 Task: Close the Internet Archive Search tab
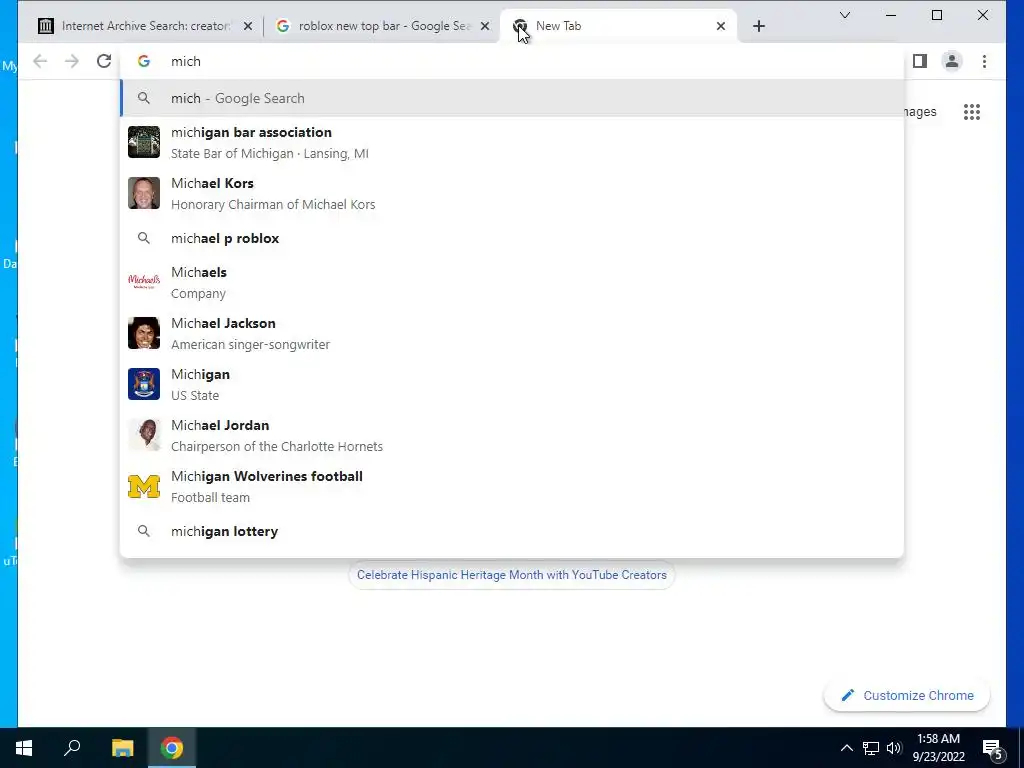[248, 26]
